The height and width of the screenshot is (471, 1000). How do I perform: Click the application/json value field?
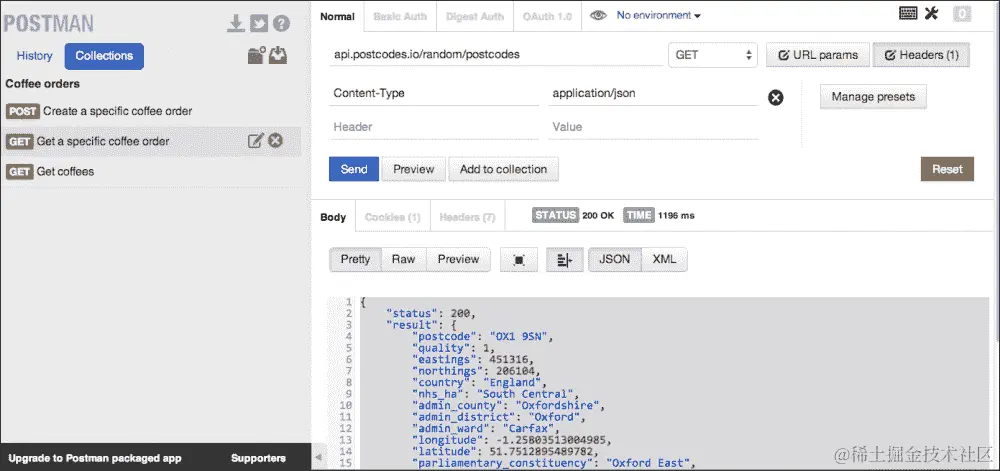pos(653,94)
